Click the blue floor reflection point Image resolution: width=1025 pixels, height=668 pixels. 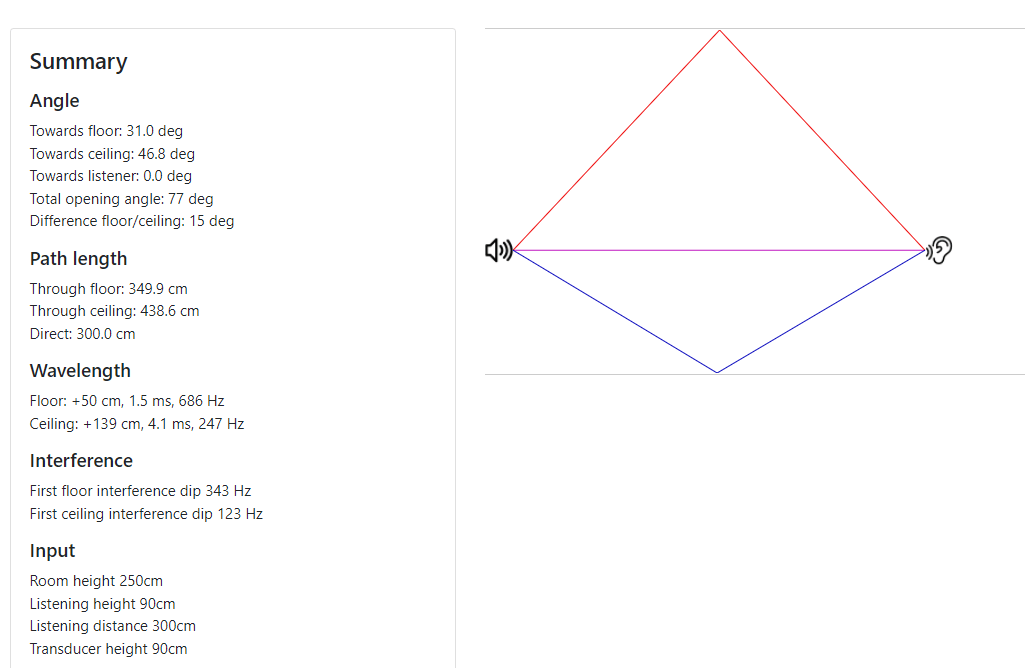click(x=717, y=372)
